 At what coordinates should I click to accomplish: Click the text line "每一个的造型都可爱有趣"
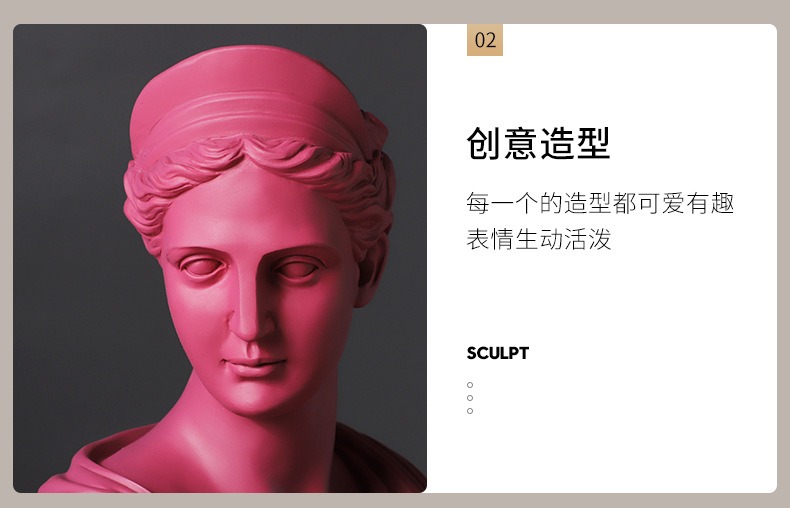point(600,203)
